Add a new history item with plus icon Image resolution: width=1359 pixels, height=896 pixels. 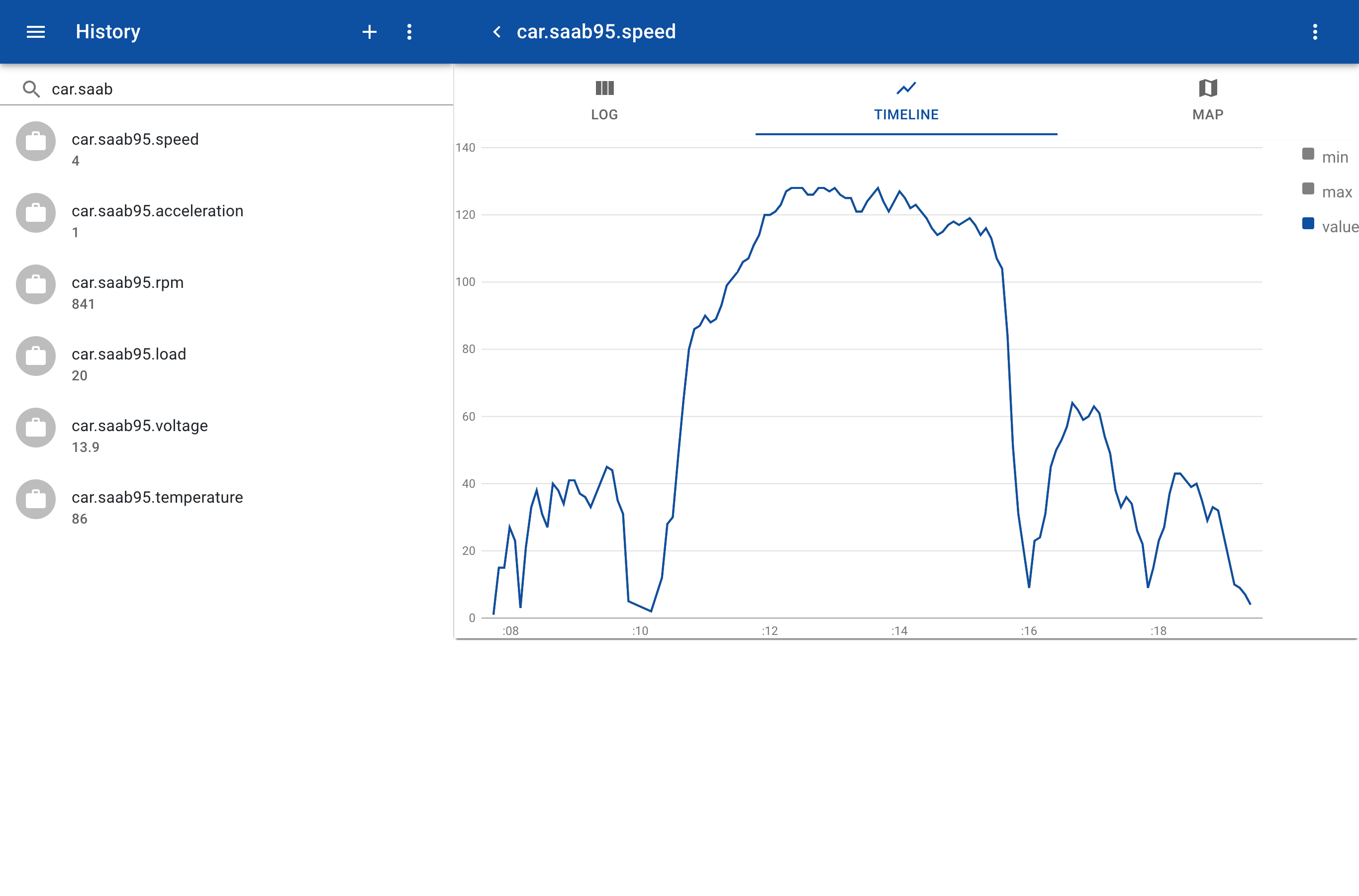pyautogui.click(x=369, y=32)
